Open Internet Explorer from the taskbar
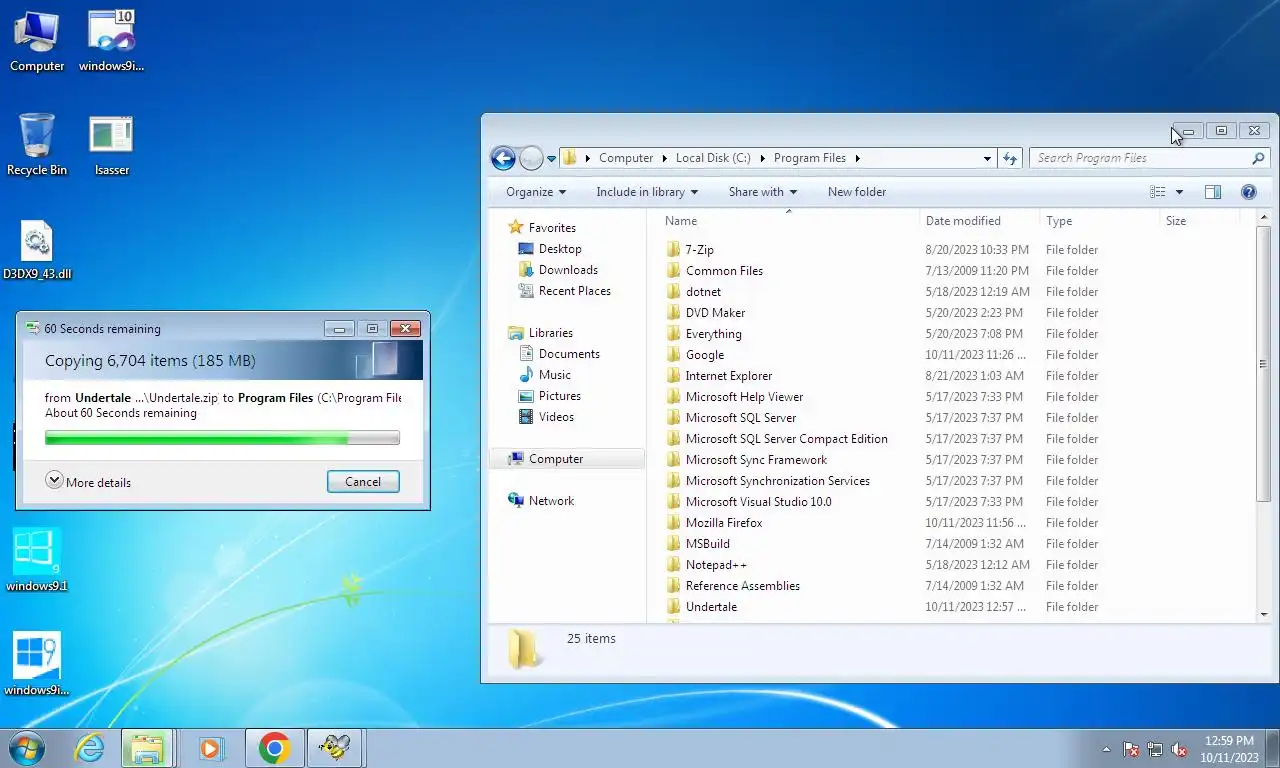 tap(90, 748)
